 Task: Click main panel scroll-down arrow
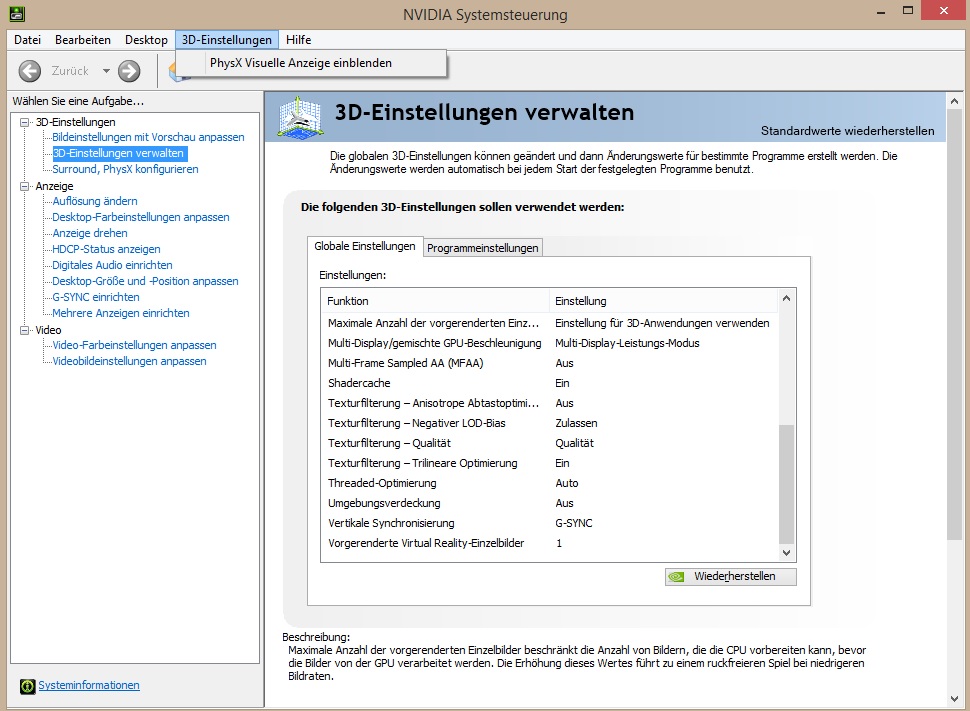(x=955, y=699)
